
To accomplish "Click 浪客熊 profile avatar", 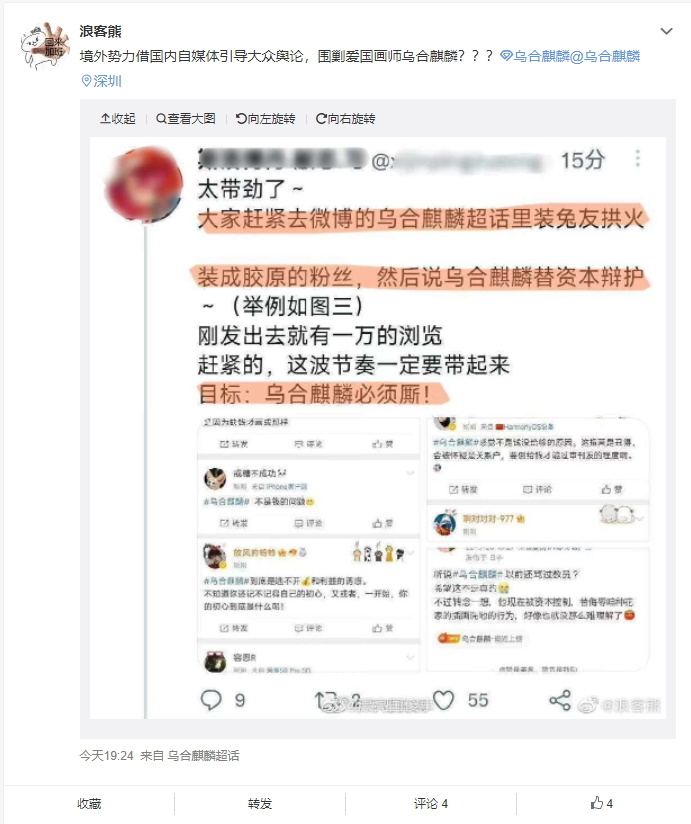I will point(45,46).
